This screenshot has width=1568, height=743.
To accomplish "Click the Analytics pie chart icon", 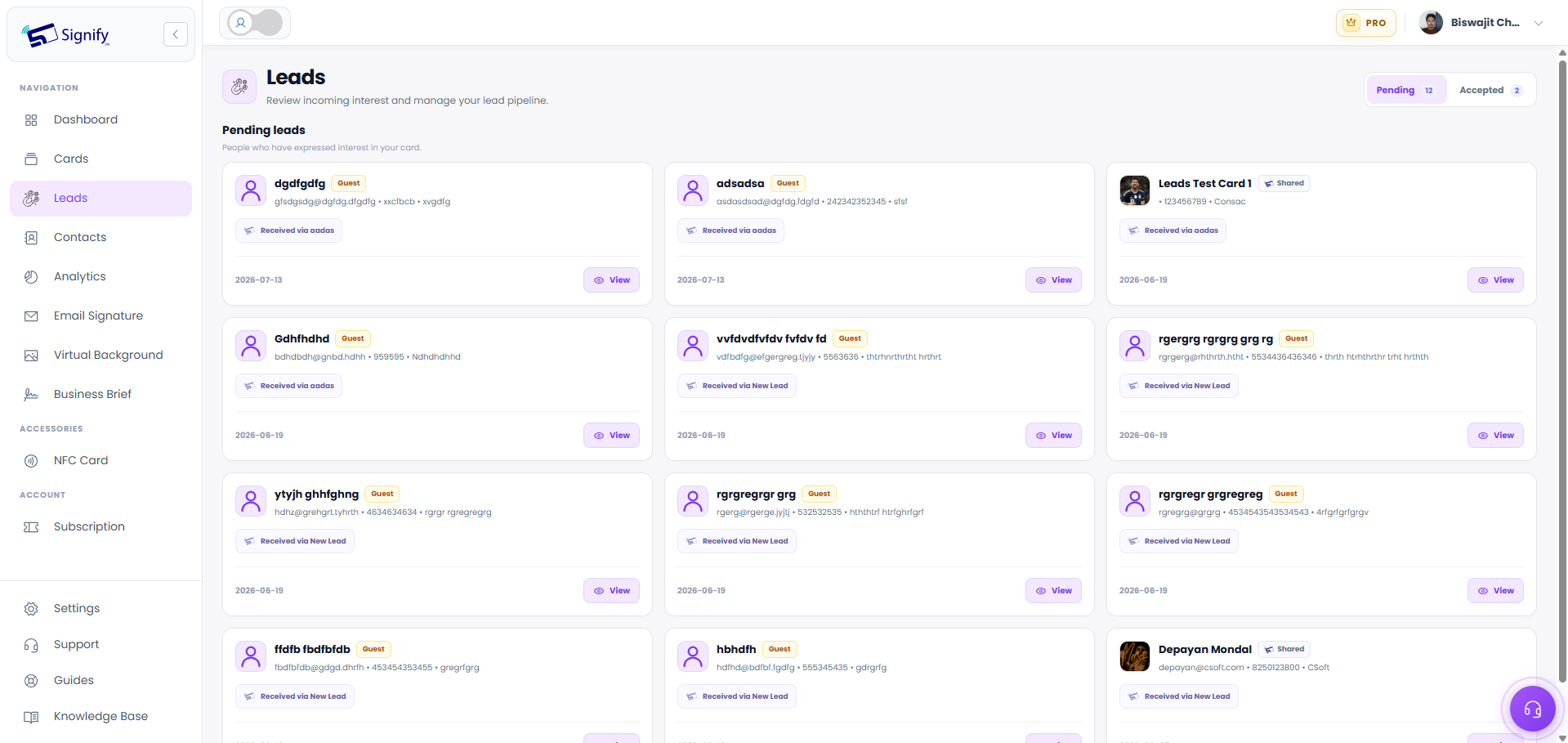I will pos(31,277).
